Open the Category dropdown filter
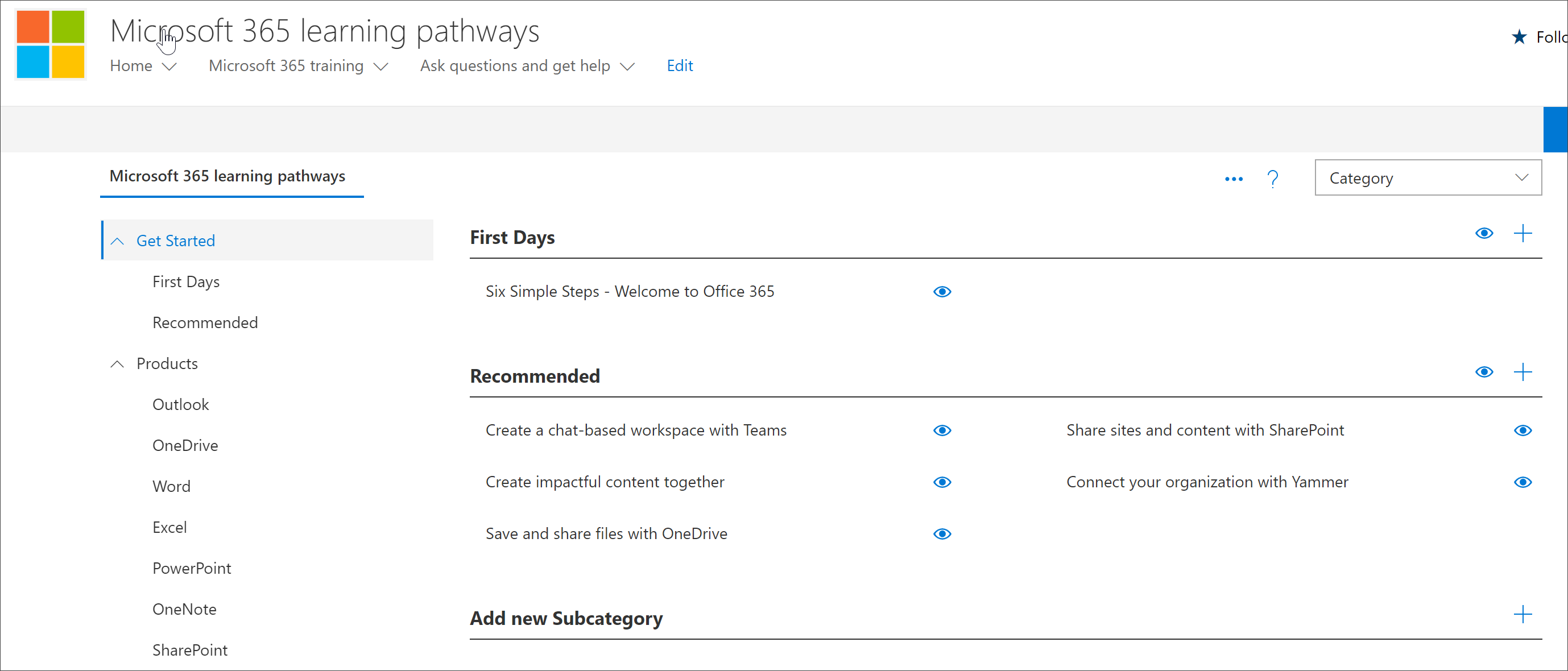1568x671 pixels. [1423, 178]
